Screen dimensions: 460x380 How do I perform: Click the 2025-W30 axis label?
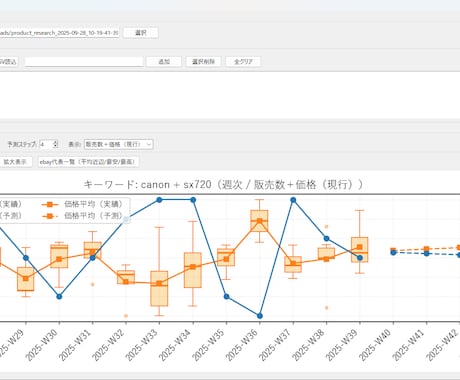[x=42, y=345]
